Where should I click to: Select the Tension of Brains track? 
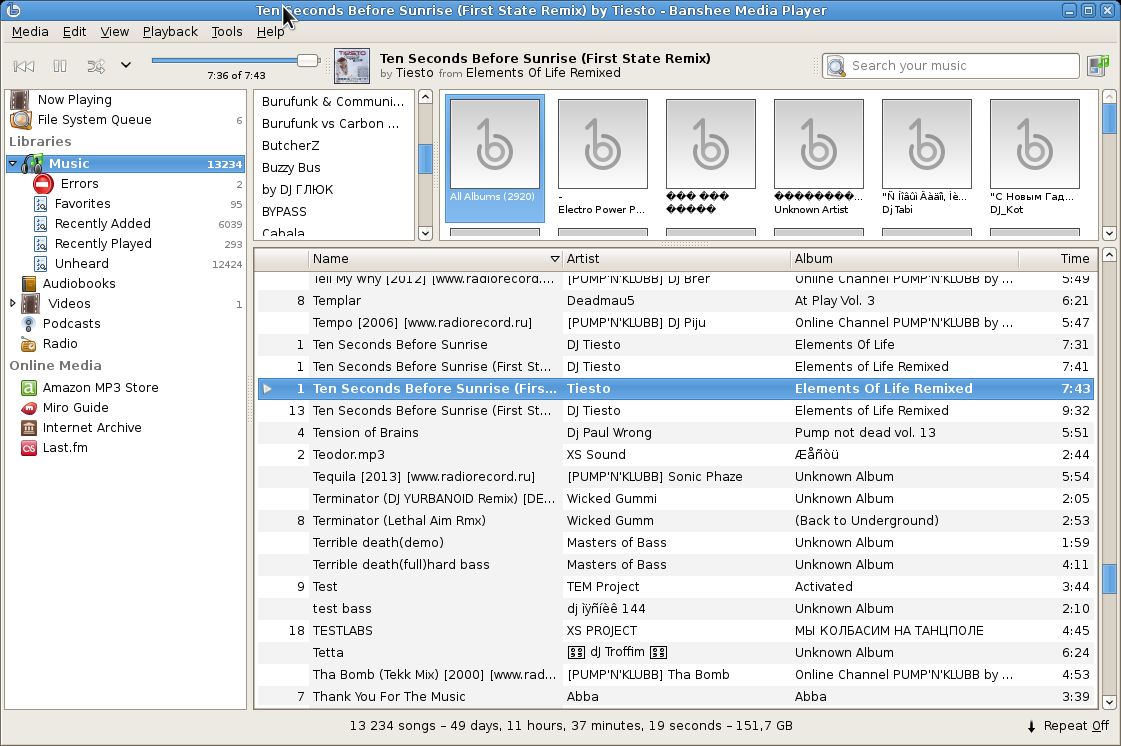[675, 433]
